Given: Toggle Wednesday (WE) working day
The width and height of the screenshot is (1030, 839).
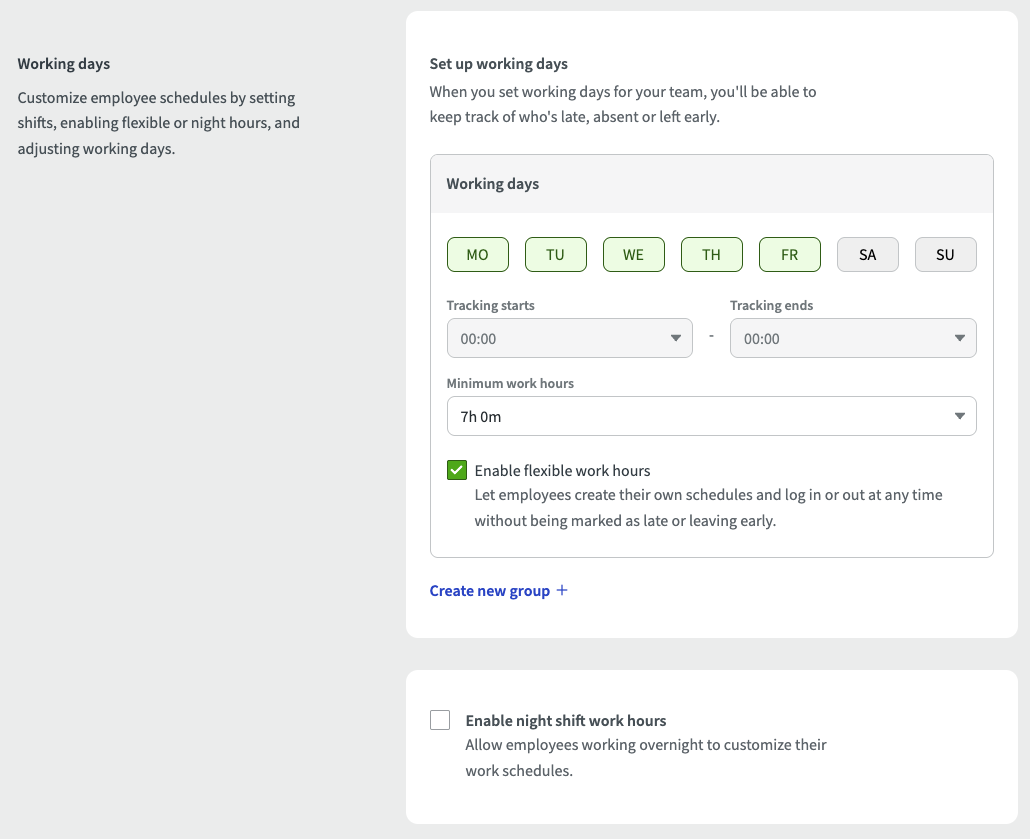Looking at the screenshot, I should pyautogui.click(x=633, y=254).
